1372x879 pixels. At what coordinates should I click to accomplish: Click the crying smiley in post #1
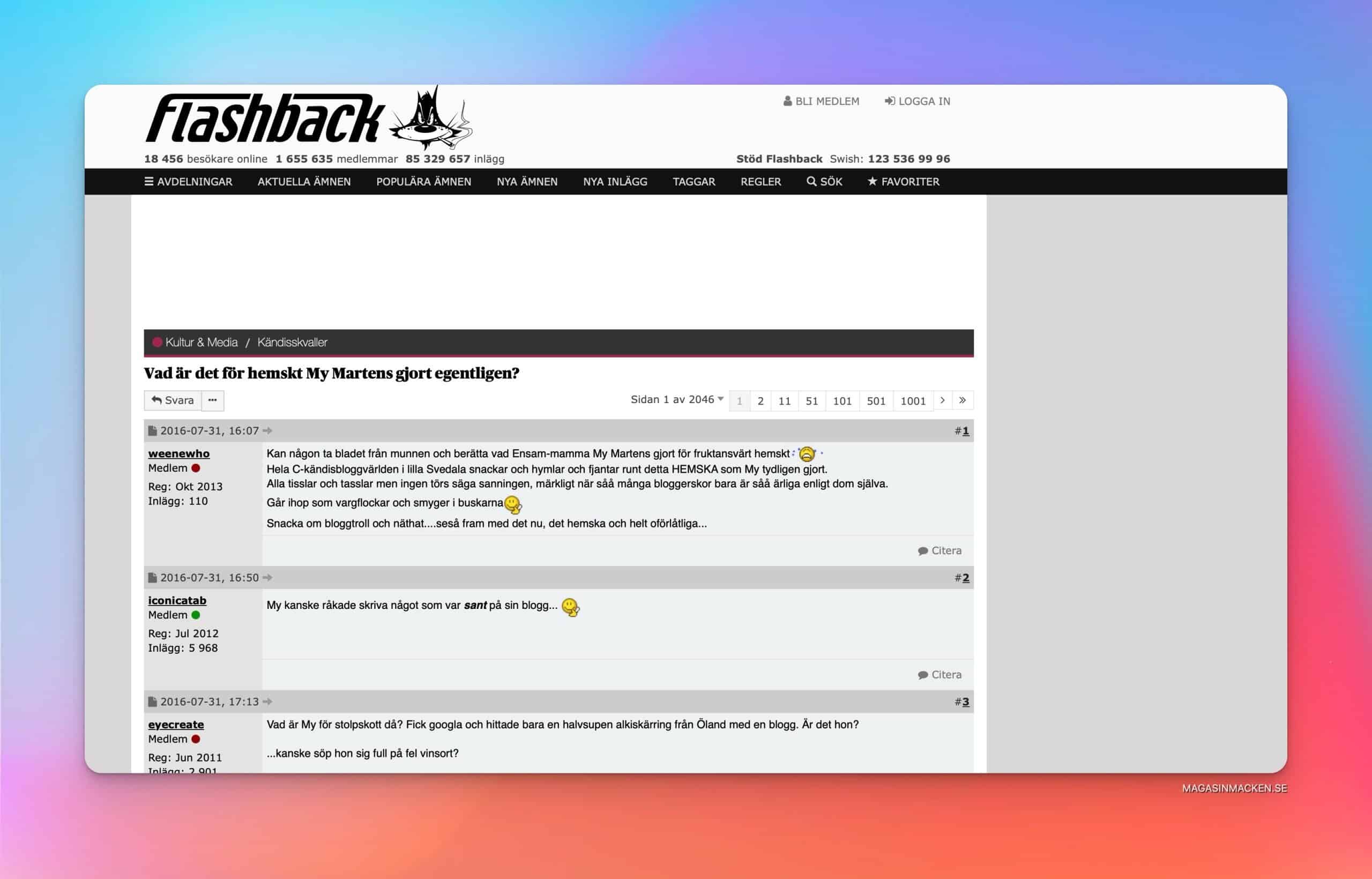[807, 455]
